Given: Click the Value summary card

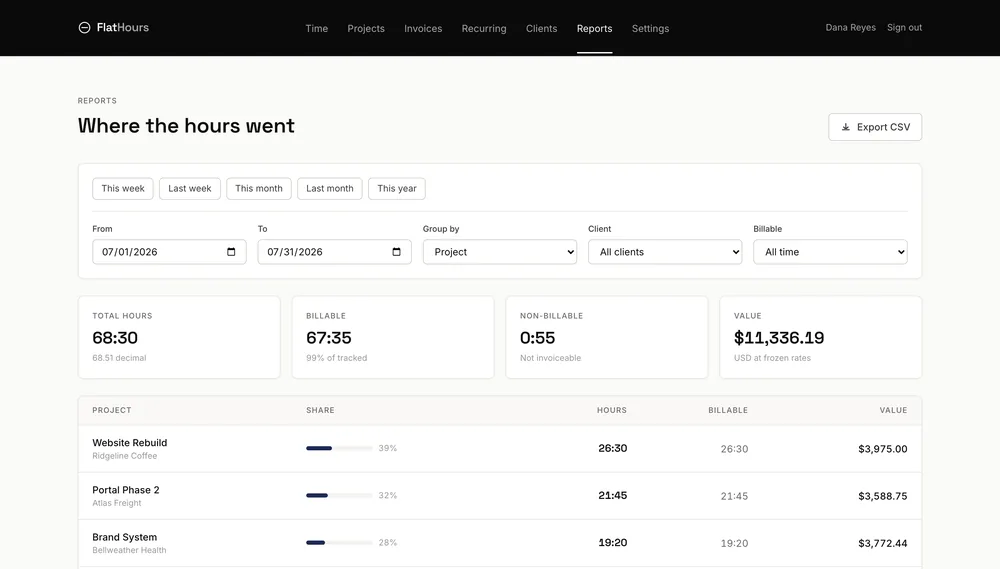Looking at the screenshot, I should pyautogui.click(x=820, y=337).
